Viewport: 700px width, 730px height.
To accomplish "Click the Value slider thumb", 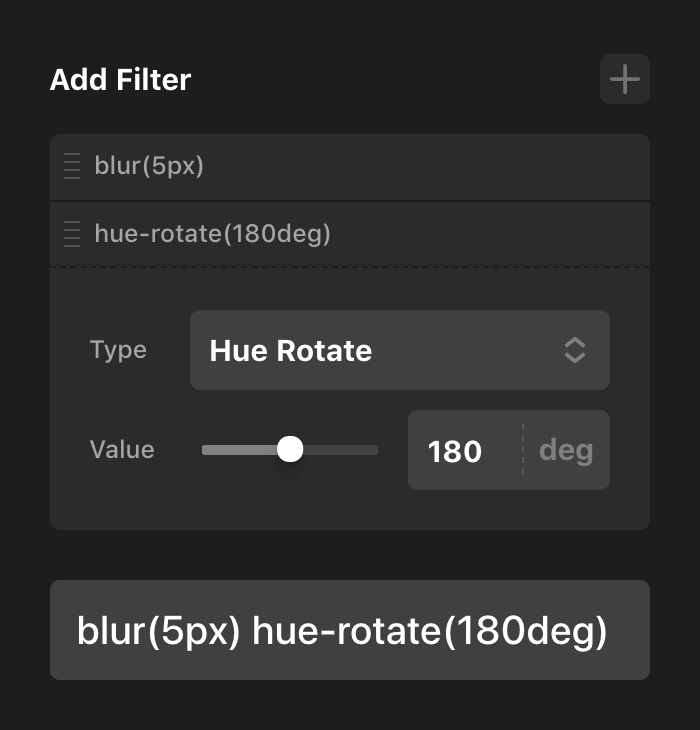I will [290, 450].
